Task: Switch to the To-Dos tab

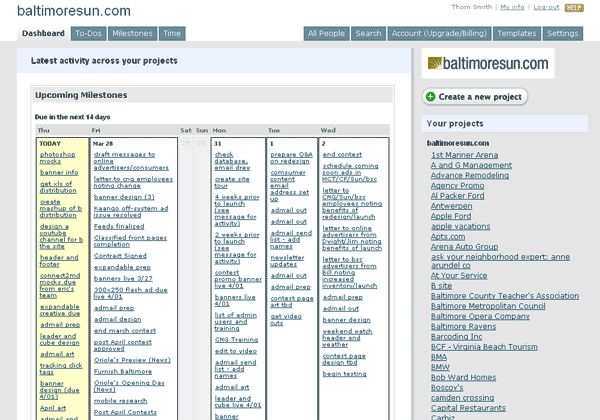Action: [x=88, y=33]
